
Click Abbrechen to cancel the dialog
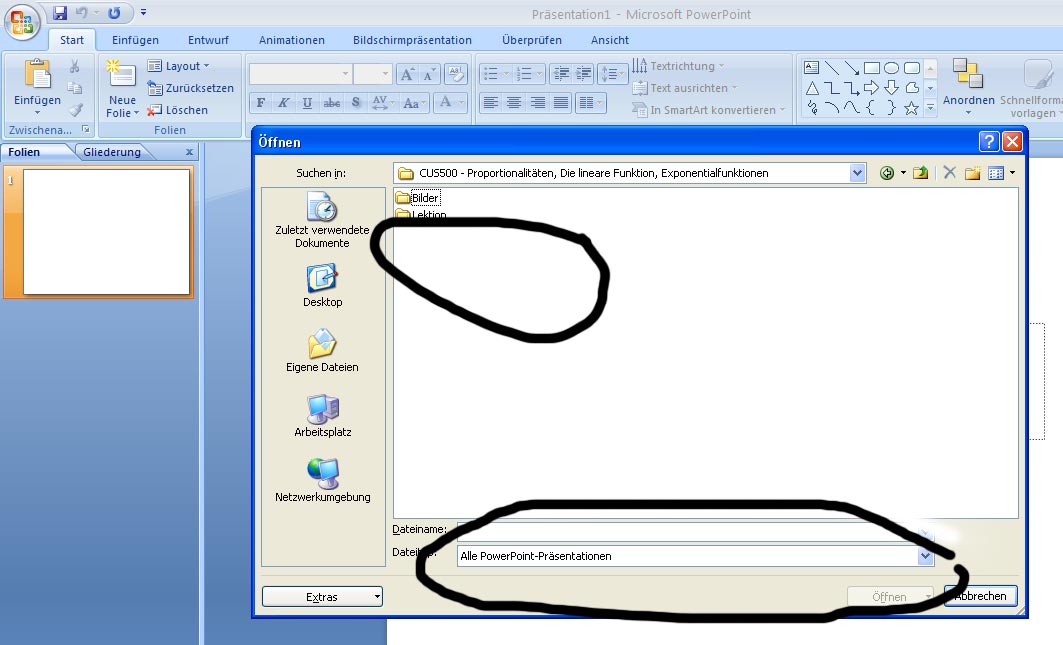tap(980, 596)
